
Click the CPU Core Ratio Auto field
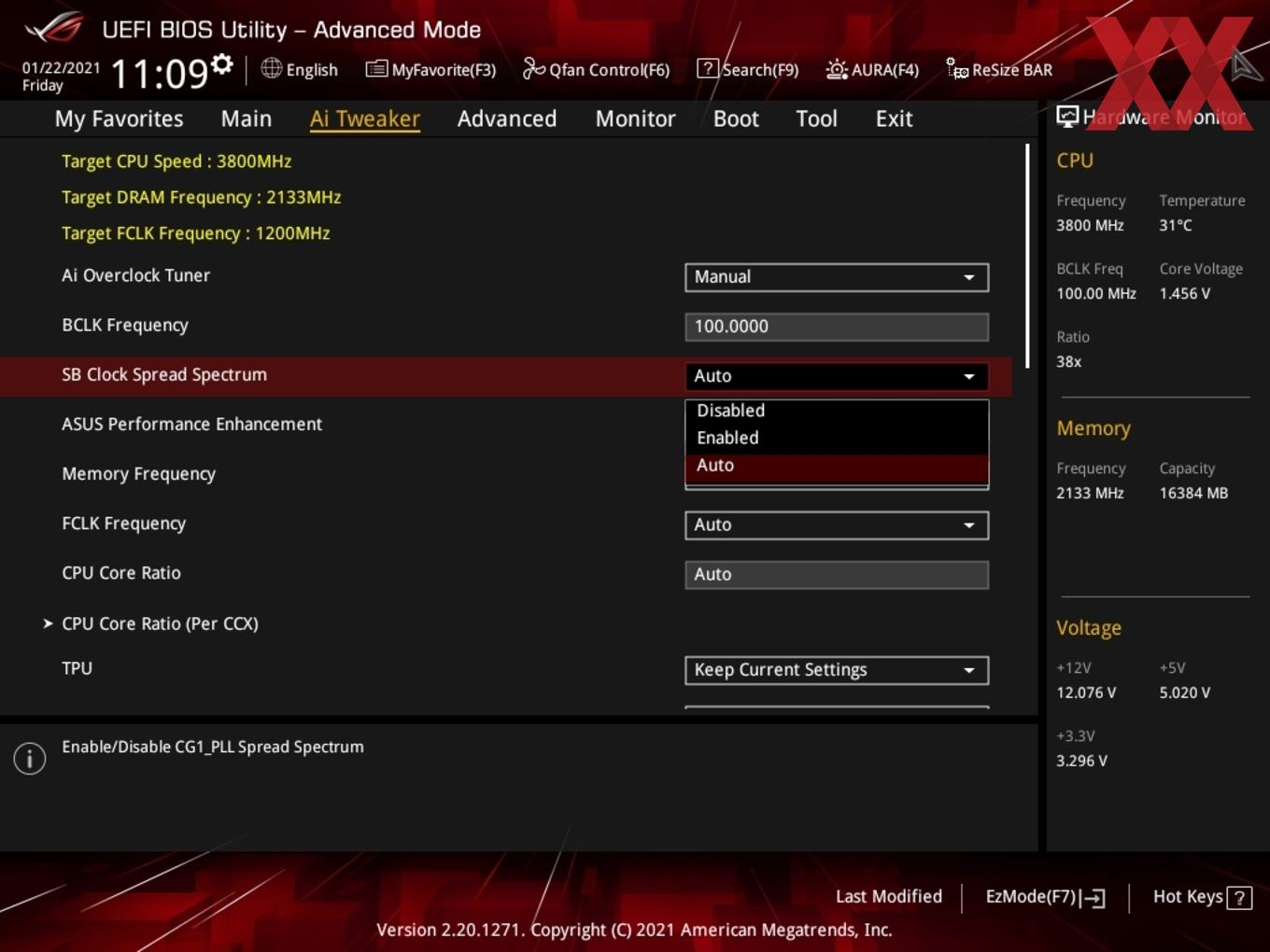tap(837, 575)
